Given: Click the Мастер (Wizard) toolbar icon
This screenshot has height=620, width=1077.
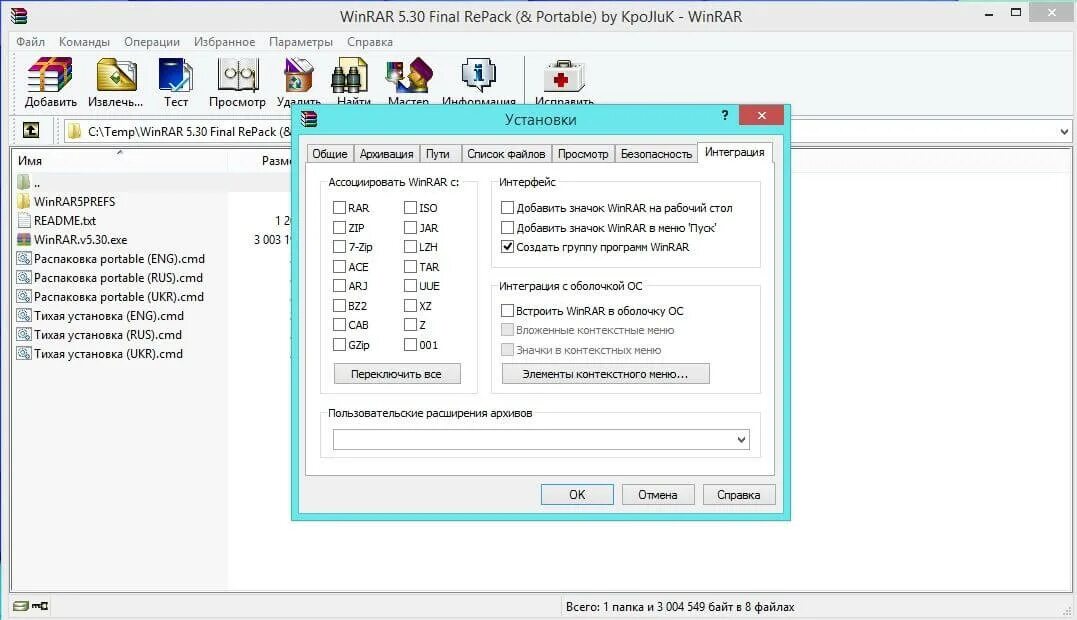Looking at the screenshot, I should click(x=409, y=75).
